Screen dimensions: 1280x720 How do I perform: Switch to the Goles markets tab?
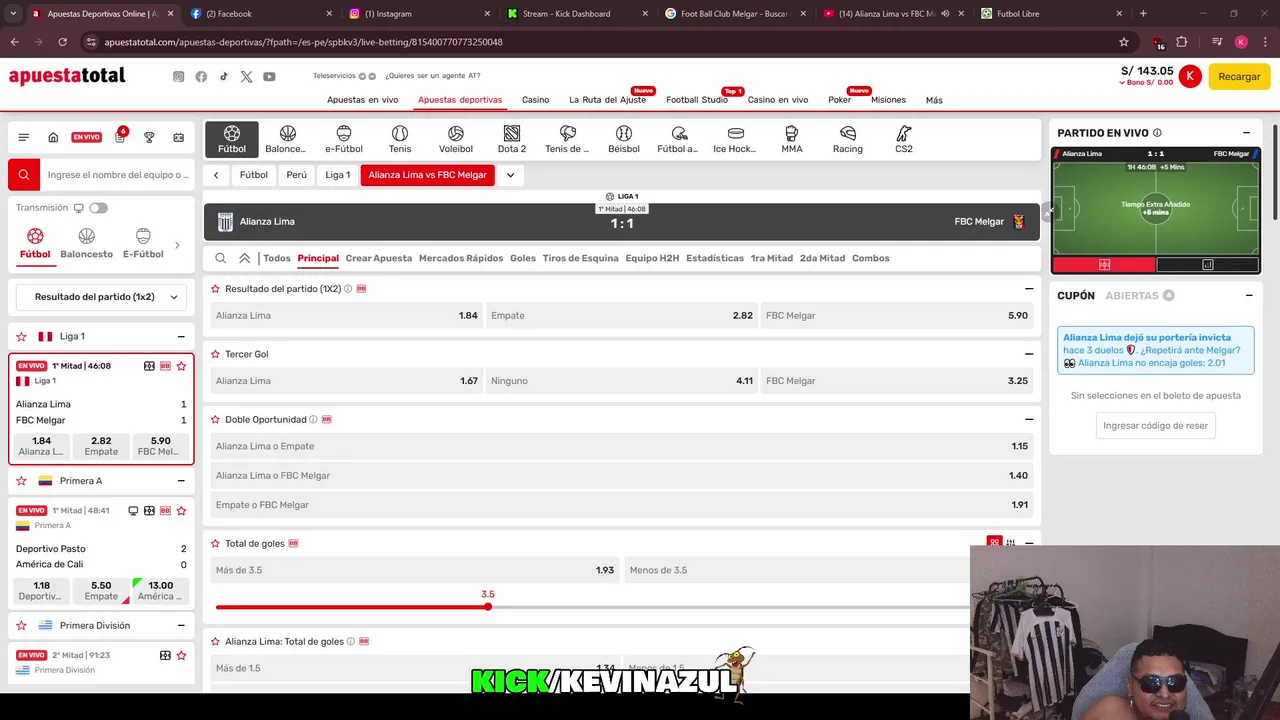523,258
